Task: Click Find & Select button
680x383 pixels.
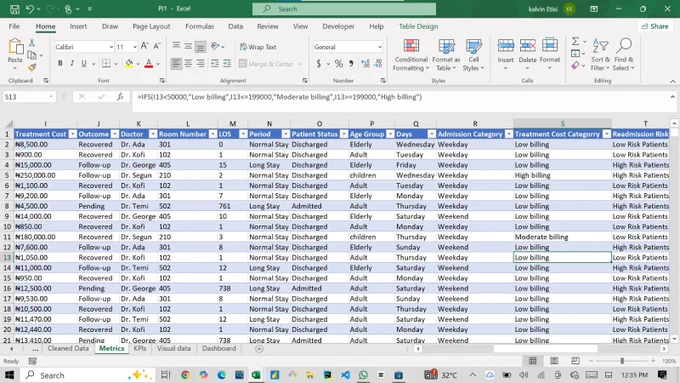Action: tap(624, 55)
